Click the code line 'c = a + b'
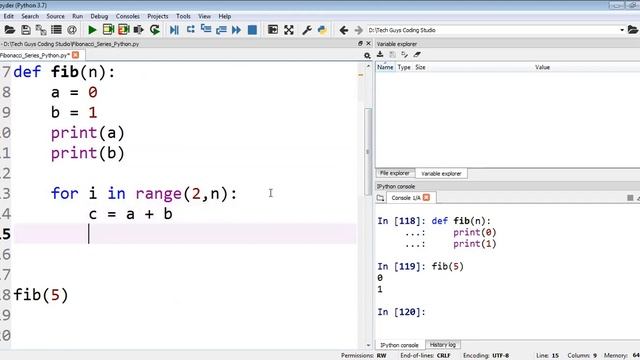 [131, 214]
